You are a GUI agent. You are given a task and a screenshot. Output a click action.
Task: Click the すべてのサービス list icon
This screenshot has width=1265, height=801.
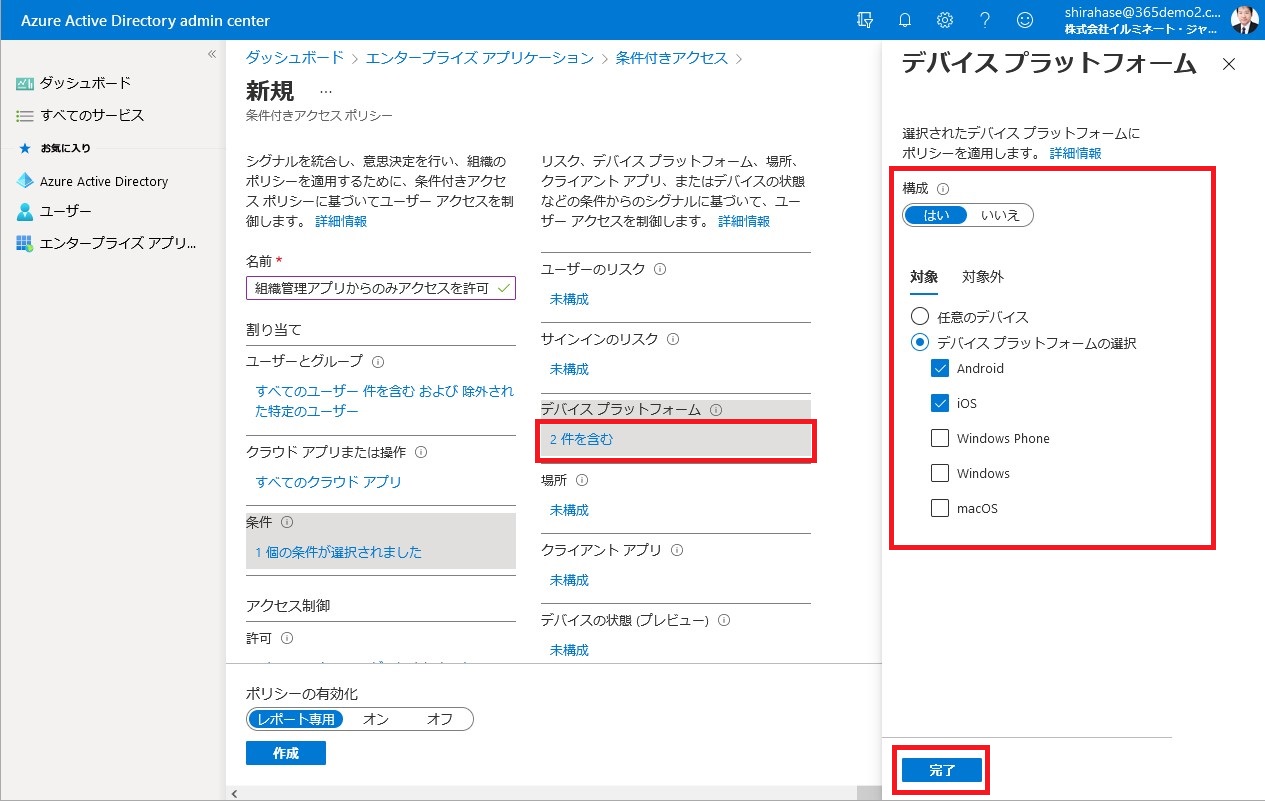click(x=25, y=116)
